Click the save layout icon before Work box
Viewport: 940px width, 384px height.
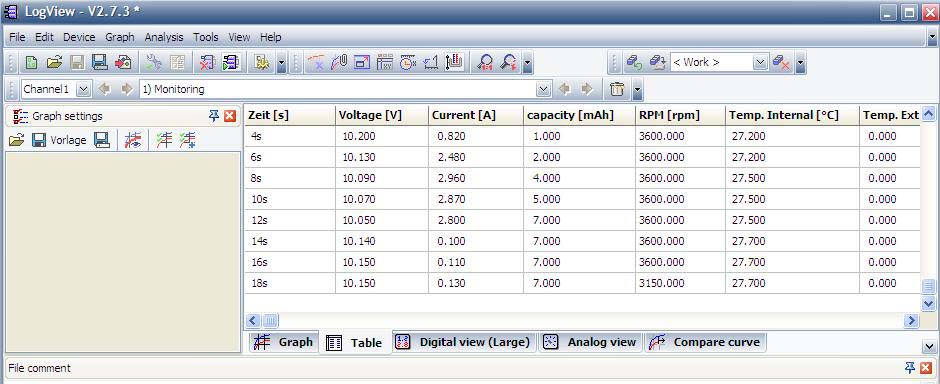[x=658, y=62]
